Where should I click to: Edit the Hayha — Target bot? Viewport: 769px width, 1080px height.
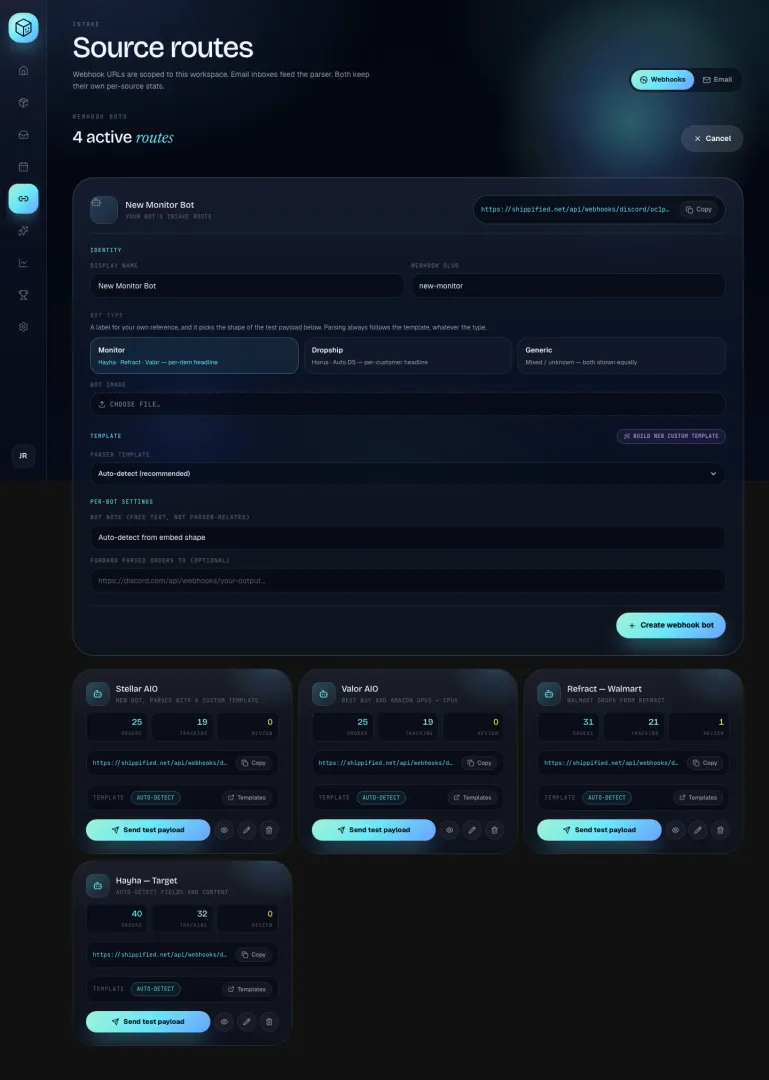tap(247, 1021)
